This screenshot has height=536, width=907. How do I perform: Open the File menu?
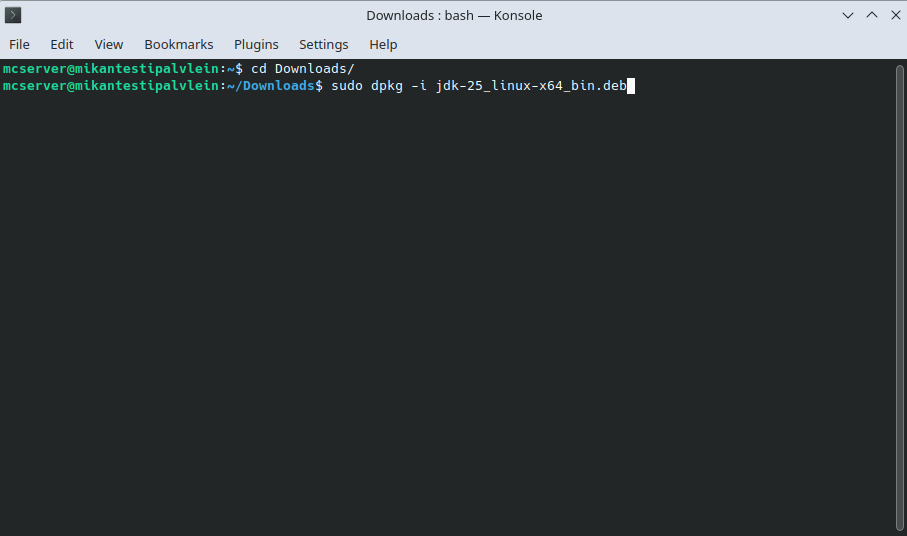click(x=19, y=44)
